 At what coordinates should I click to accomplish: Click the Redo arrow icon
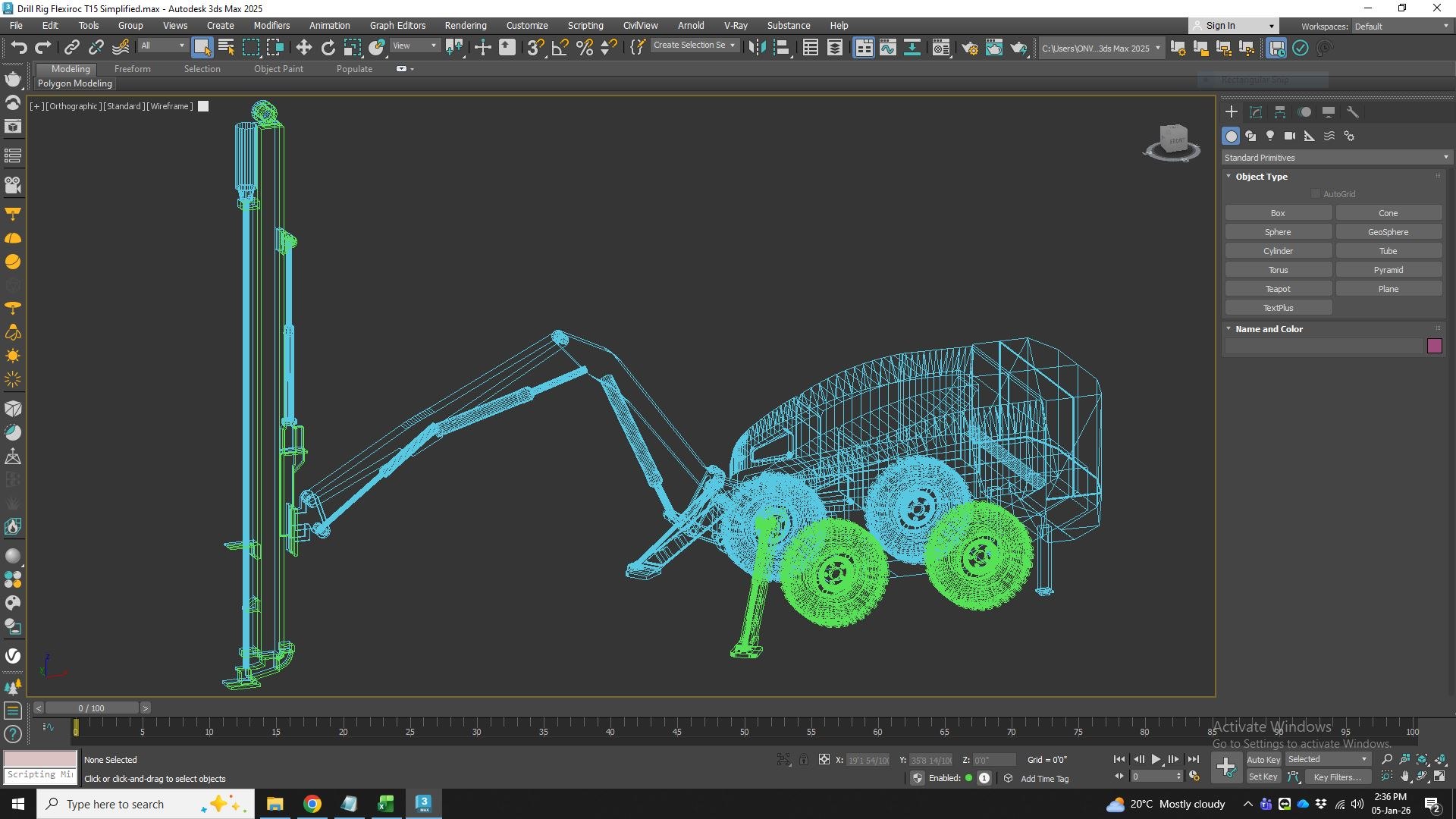[x=43, y=48]
